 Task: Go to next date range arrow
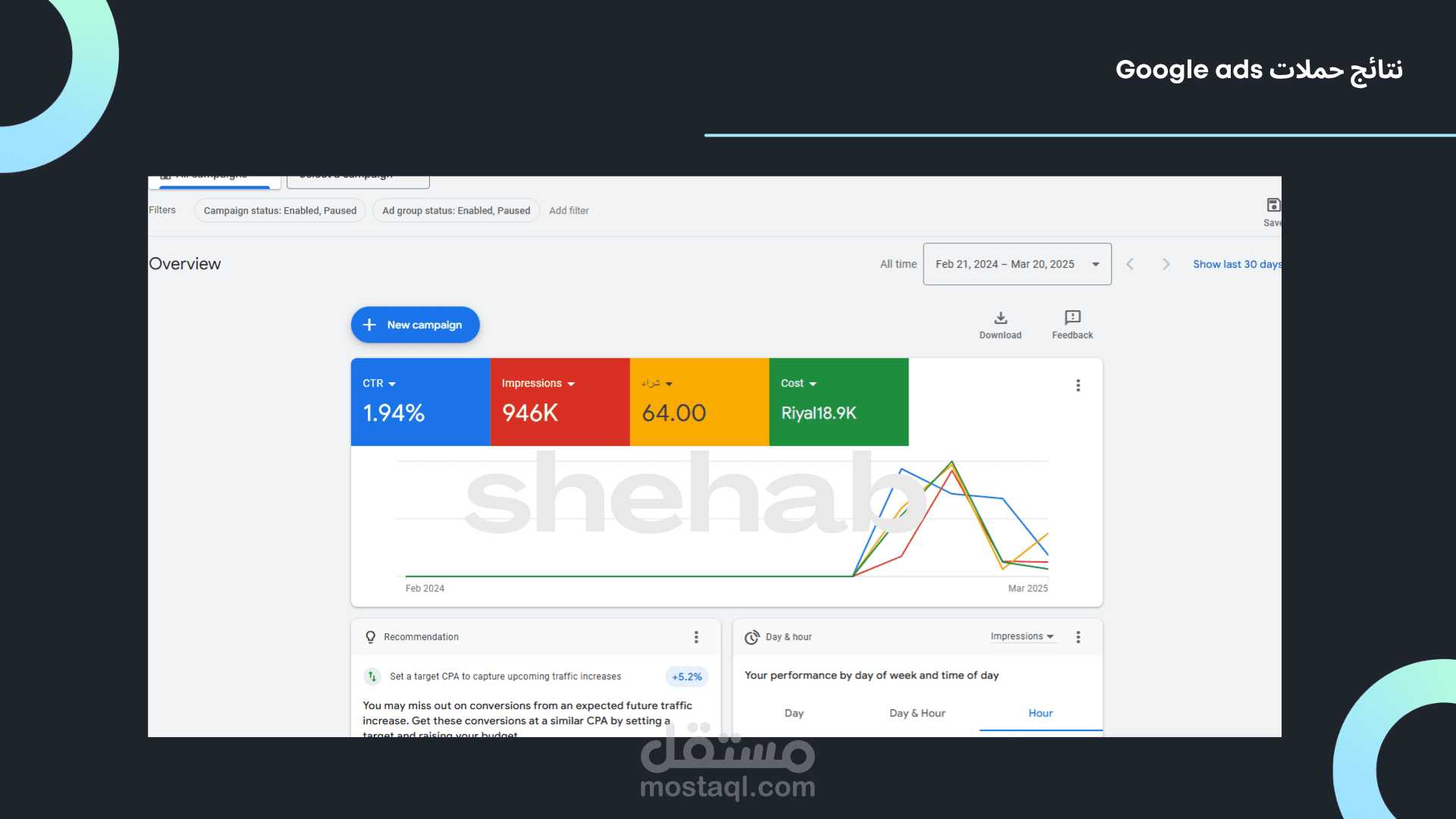coord(1166,264)
